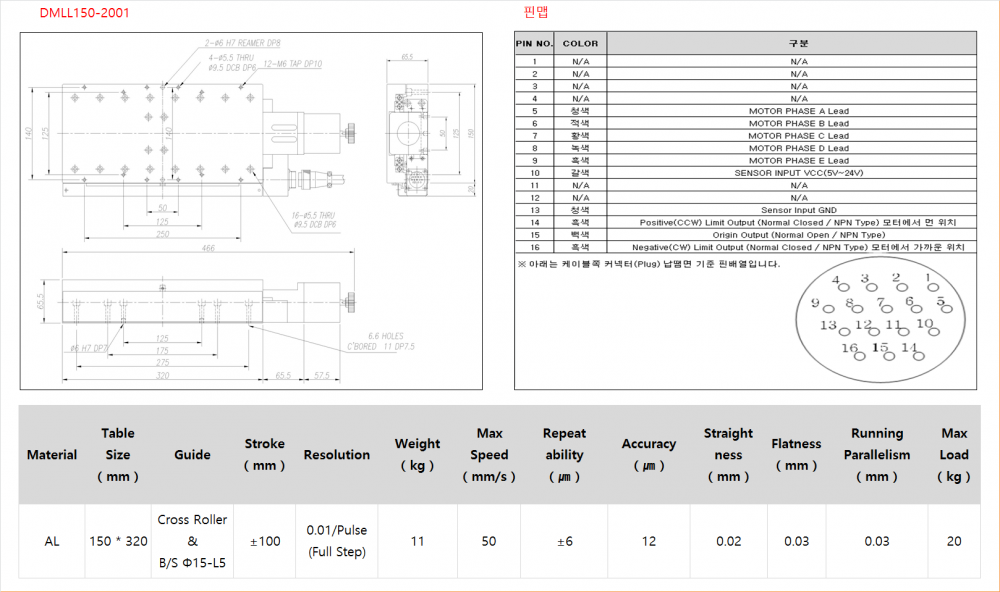Click the red 핀맵 heading
1000x592 pixels.
click(x=536, y=13)
